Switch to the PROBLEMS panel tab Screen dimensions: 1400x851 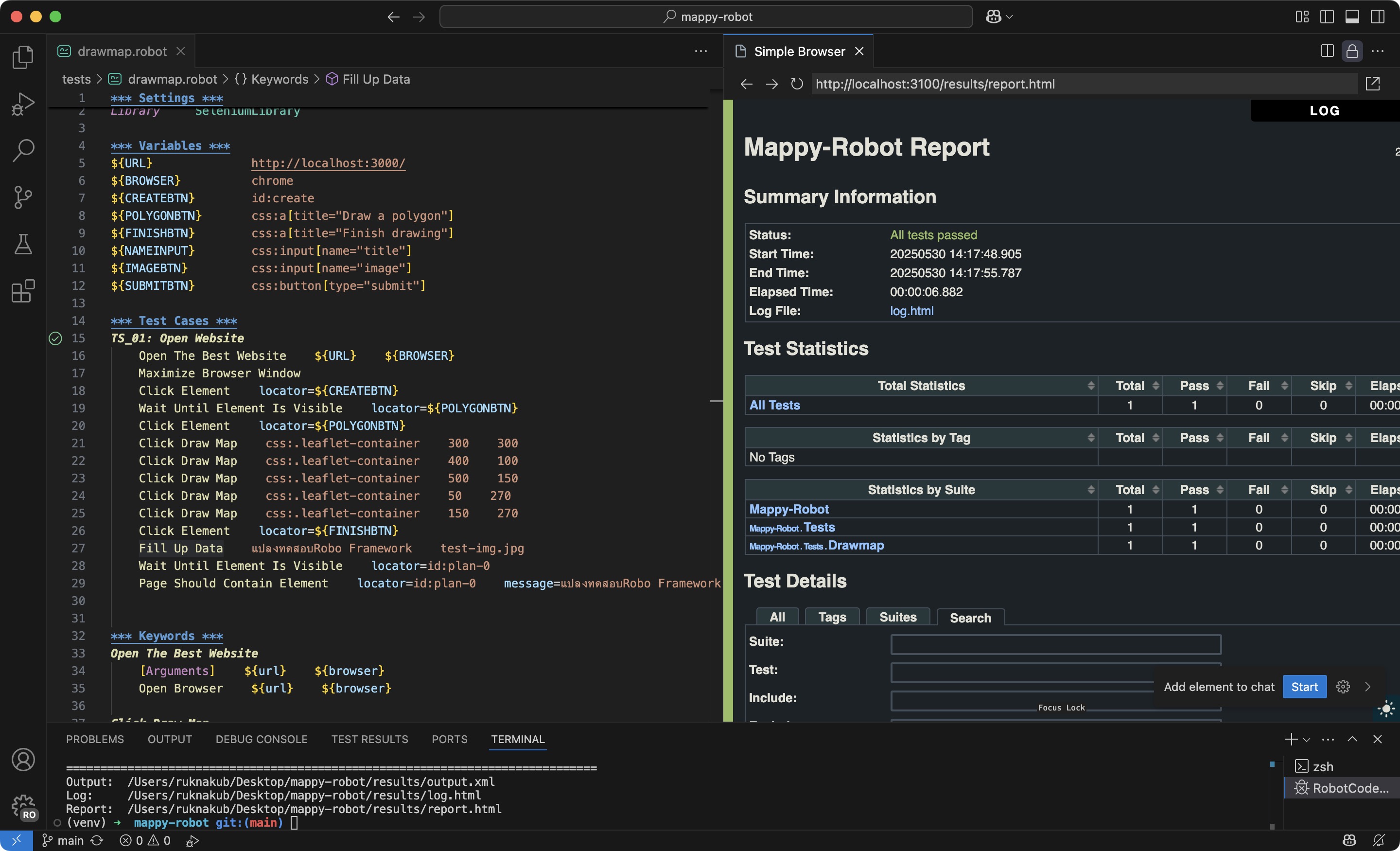coord(95,739)
